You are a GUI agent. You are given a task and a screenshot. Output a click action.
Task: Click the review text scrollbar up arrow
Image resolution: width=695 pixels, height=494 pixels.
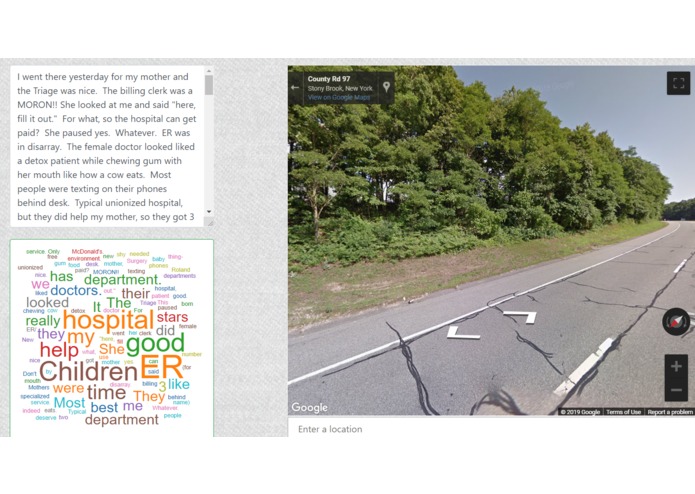point(209,71)
